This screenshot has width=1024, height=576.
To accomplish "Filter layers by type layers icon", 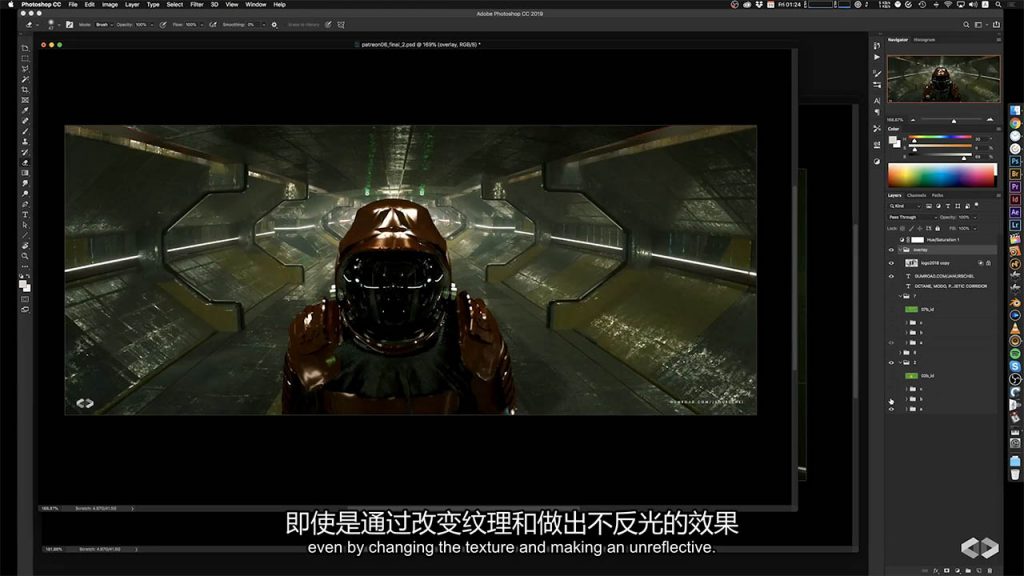I will click(948, 206).
